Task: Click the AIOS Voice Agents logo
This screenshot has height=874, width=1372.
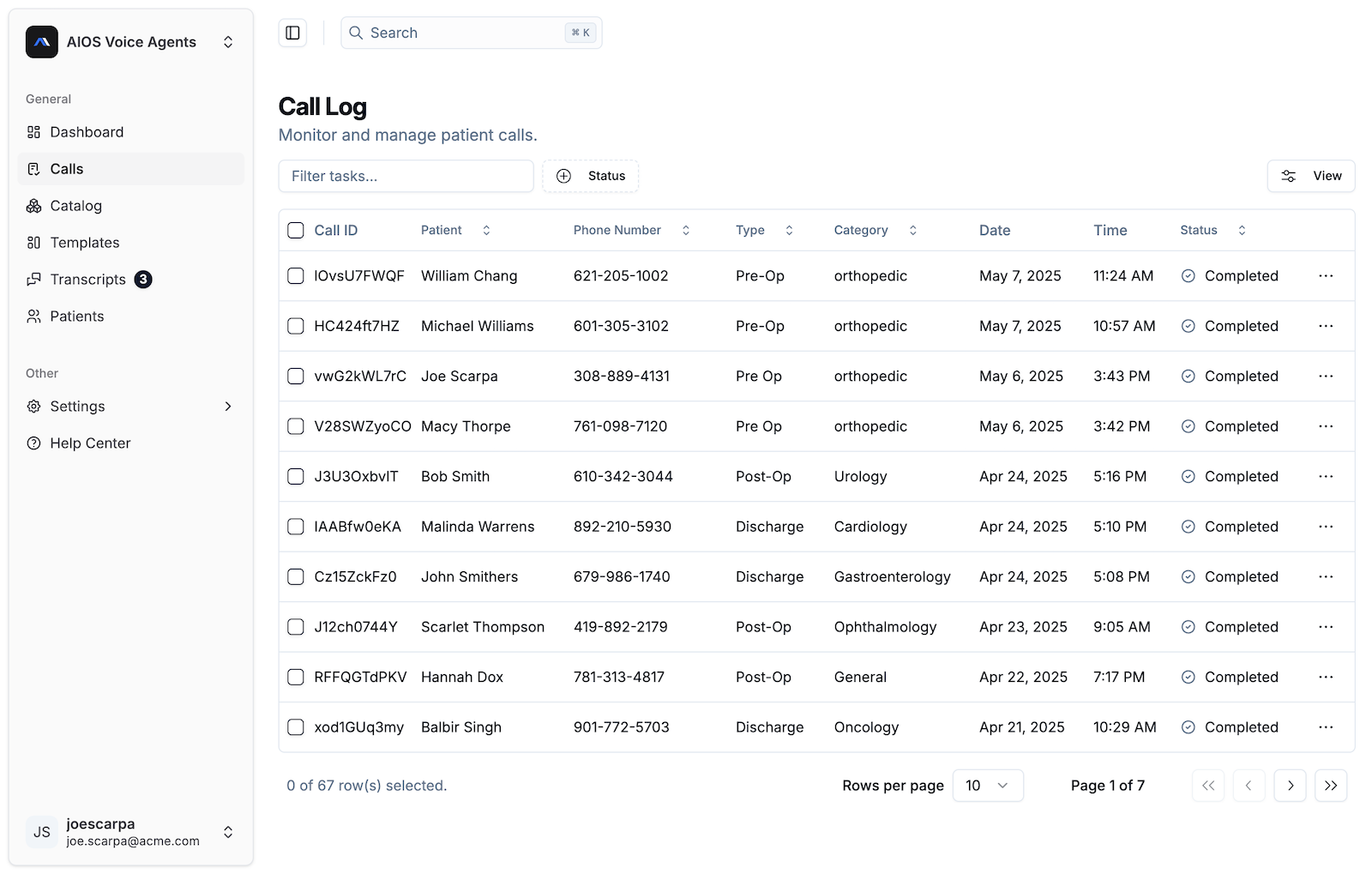Action: (x=42, y=42)
